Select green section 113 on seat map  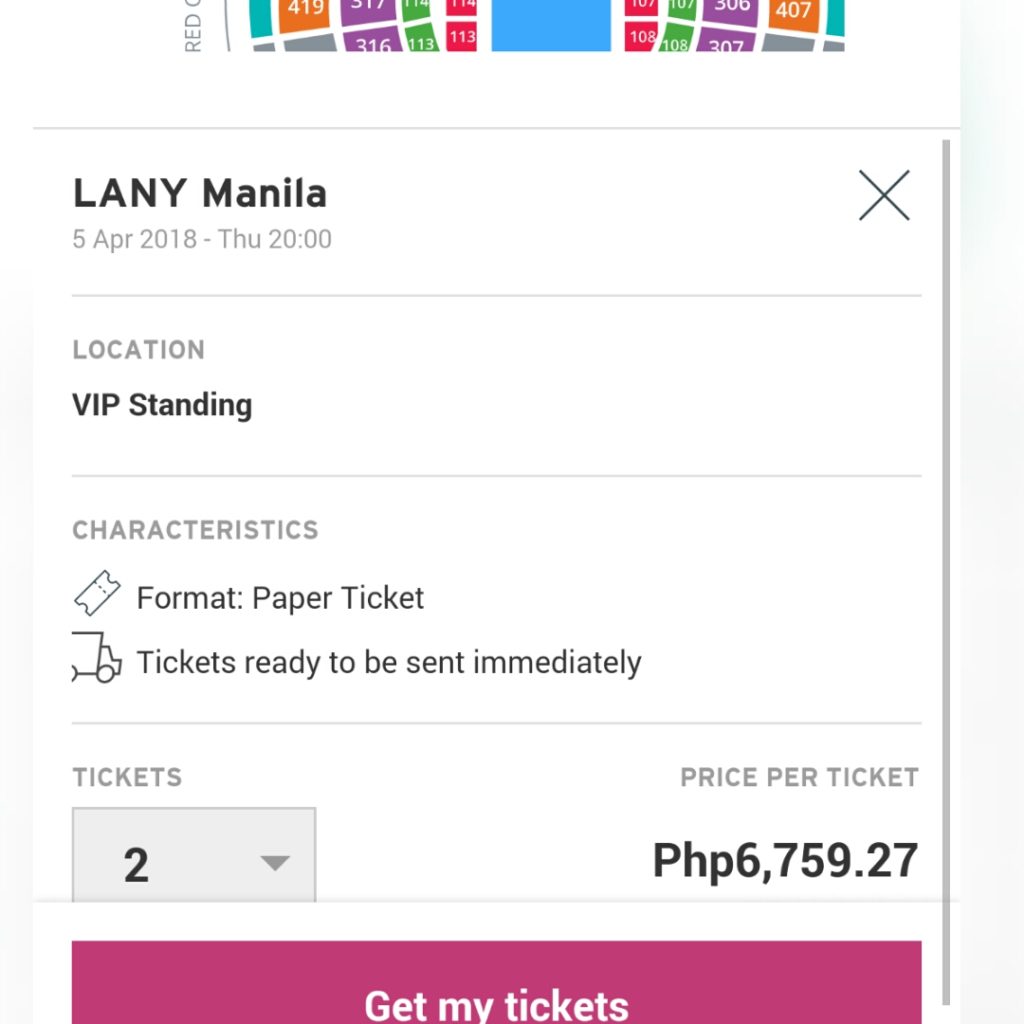point(422,39)
